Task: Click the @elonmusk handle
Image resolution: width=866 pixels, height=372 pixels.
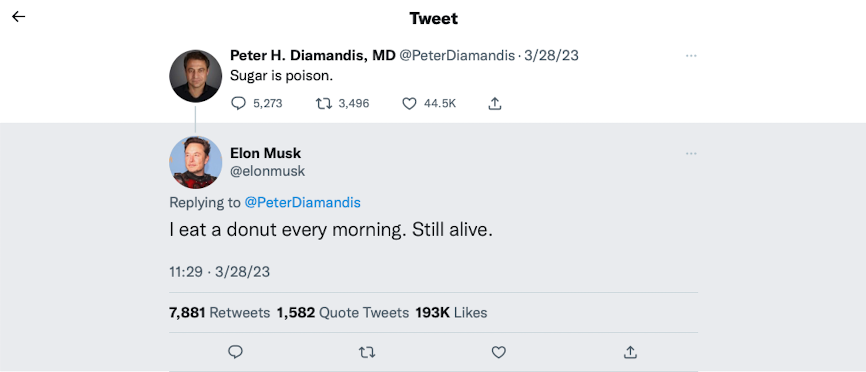Action: click(267, 171)
